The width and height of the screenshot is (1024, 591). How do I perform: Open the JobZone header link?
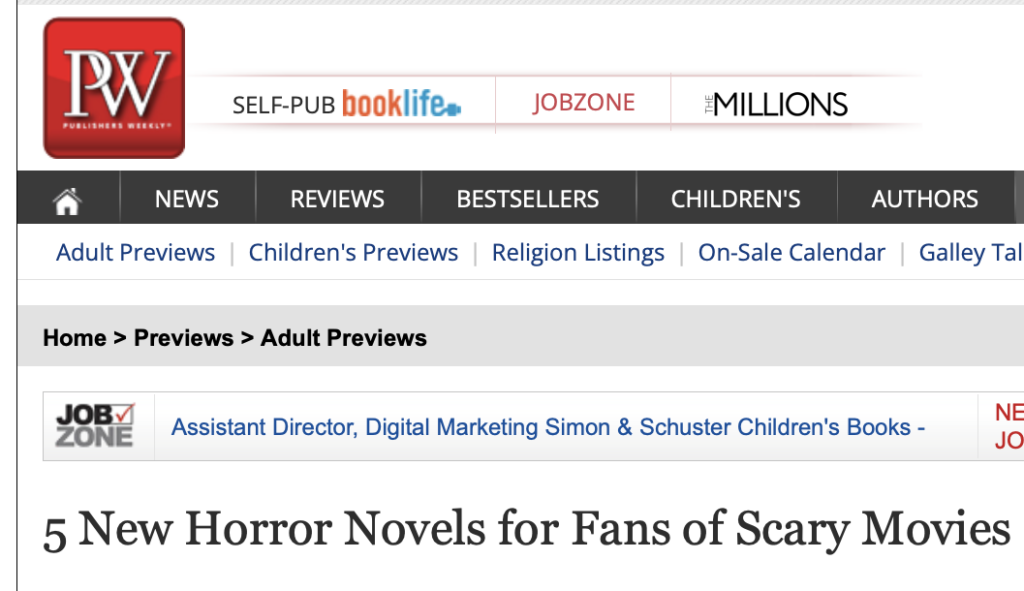(583, 104)
